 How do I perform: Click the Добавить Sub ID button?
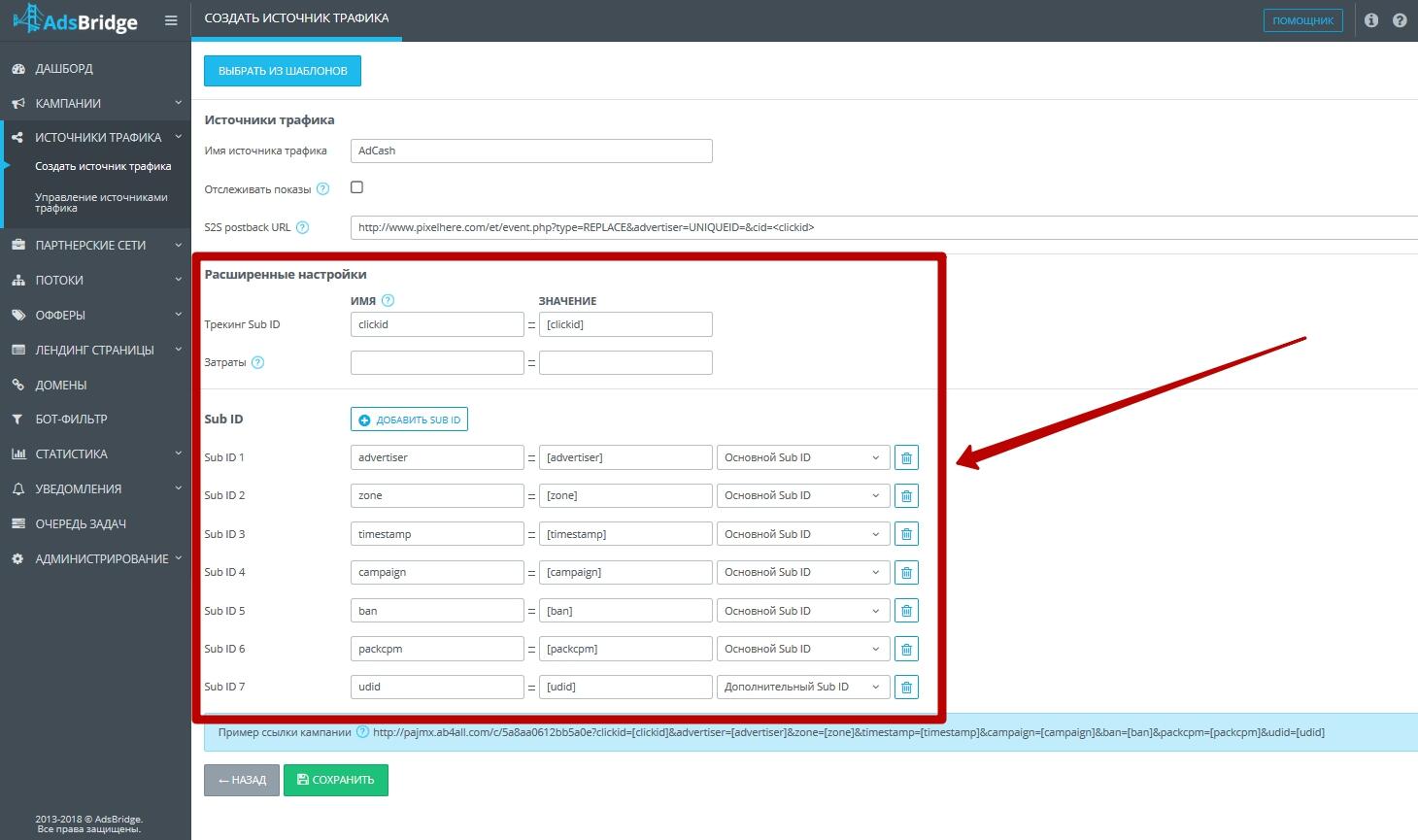pyautogui.click(x=409, y=420)
